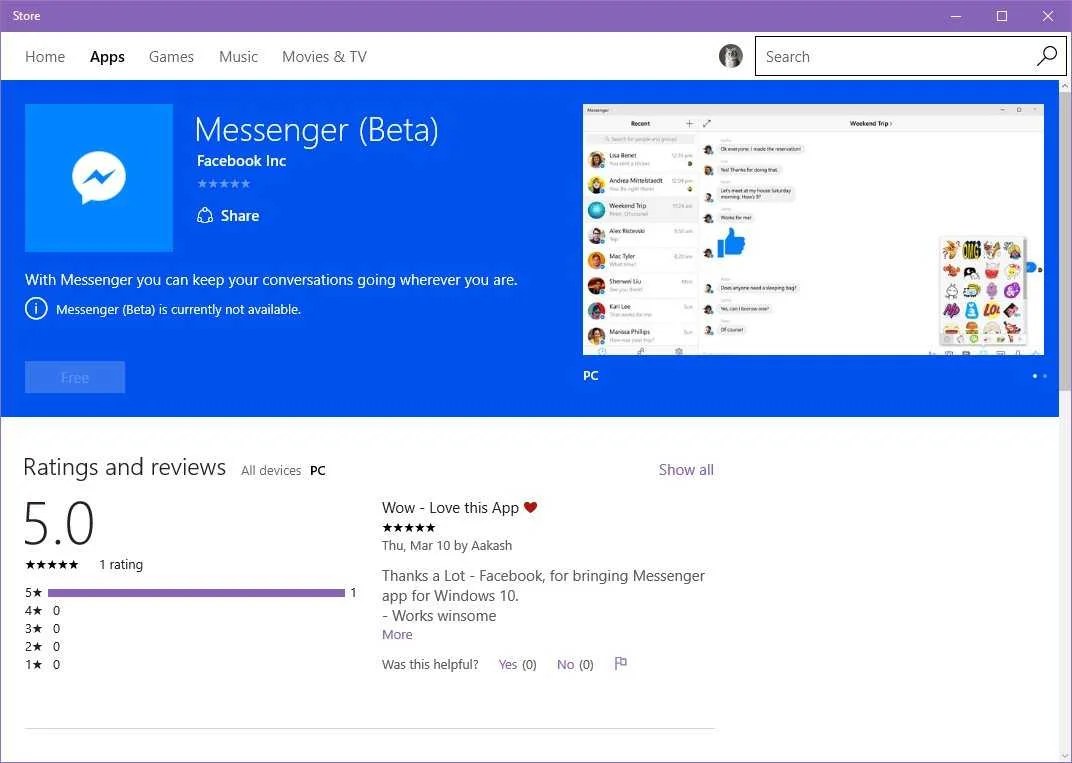1072x763 pixels.
Task: Filter reviews by PC
Action: (x=318, y=470)
